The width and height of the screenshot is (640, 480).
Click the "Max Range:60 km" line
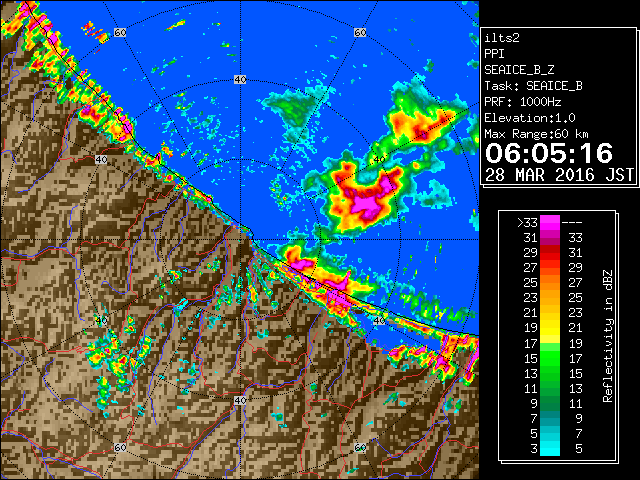click(x=536, y=134)
